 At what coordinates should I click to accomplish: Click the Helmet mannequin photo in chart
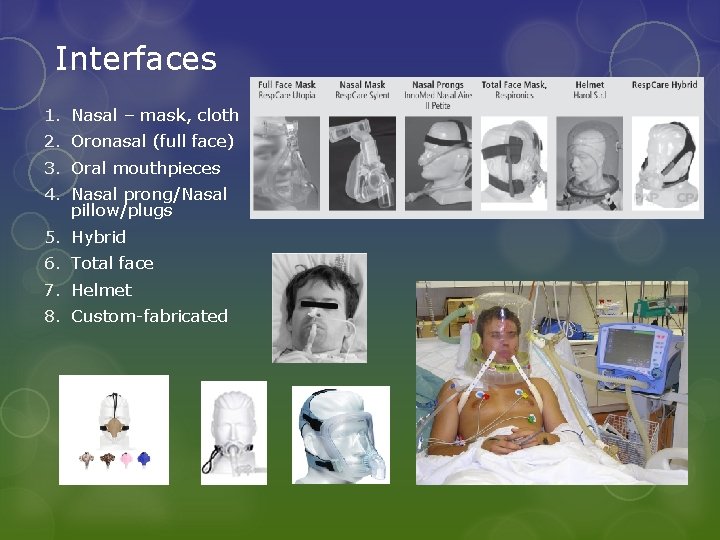tap(590, 163)
